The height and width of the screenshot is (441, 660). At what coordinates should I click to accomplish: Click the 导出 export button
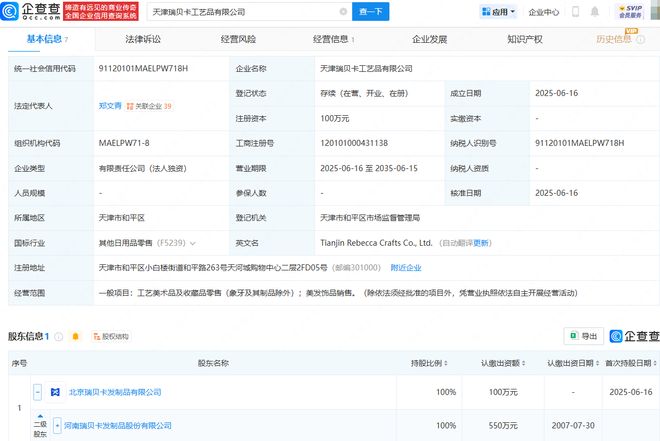pos(584,336)
